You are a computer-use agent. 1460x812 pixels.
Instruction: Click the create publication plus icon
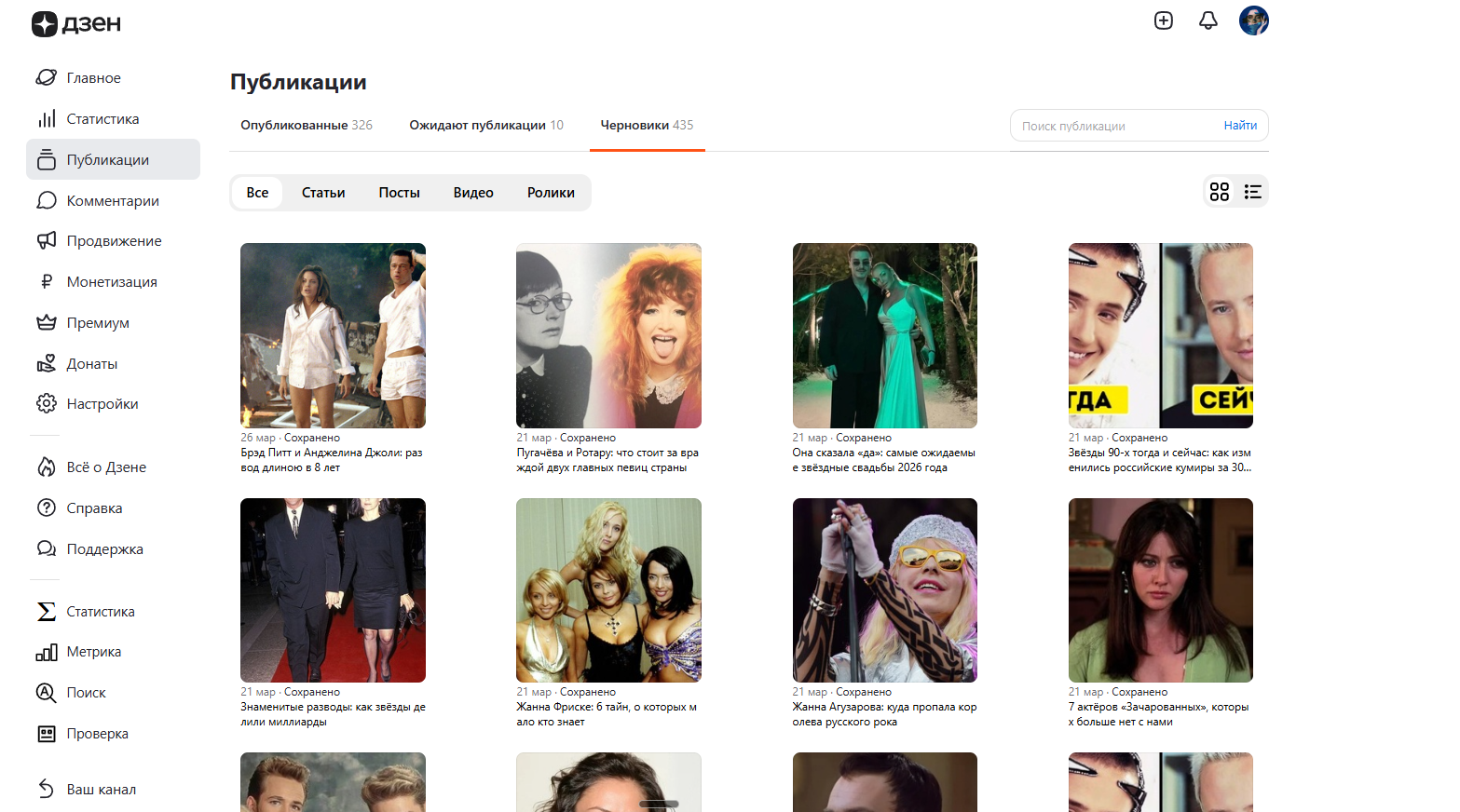tap(1163, 20)
